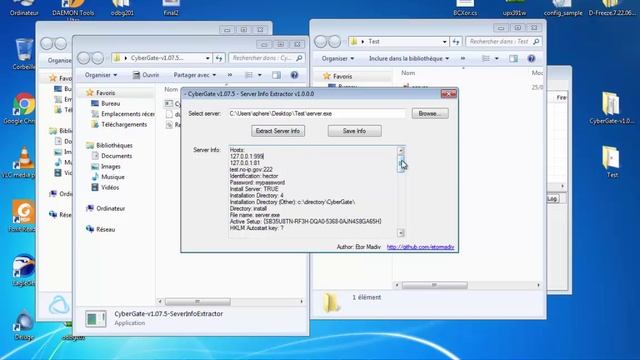The image size is (640, 360).
Task: Open Corbeille recycle bin desktop icon
Action: tap(23, 54)
